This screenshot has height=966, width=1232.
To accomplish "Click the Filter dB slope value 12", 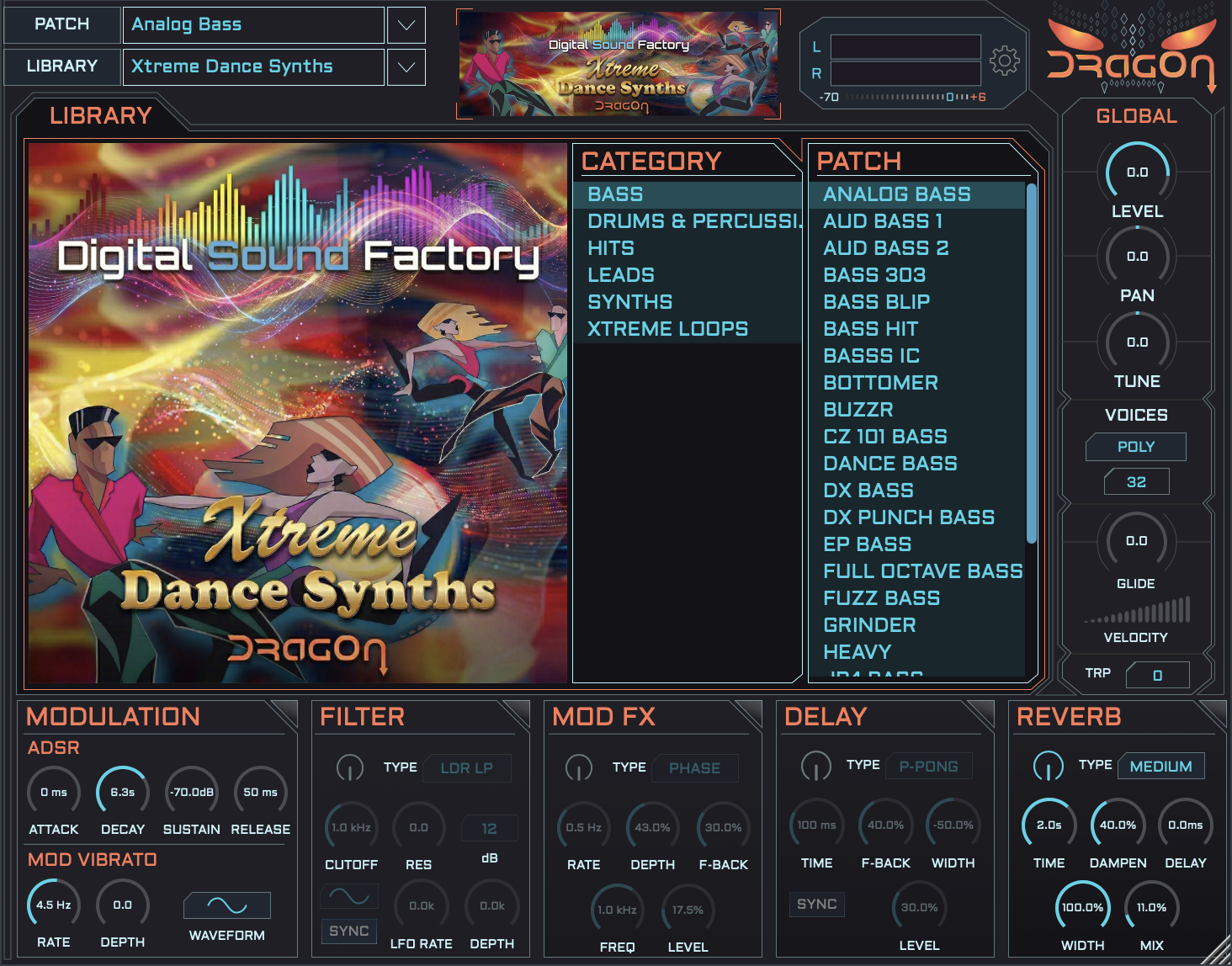I will 490,829.
